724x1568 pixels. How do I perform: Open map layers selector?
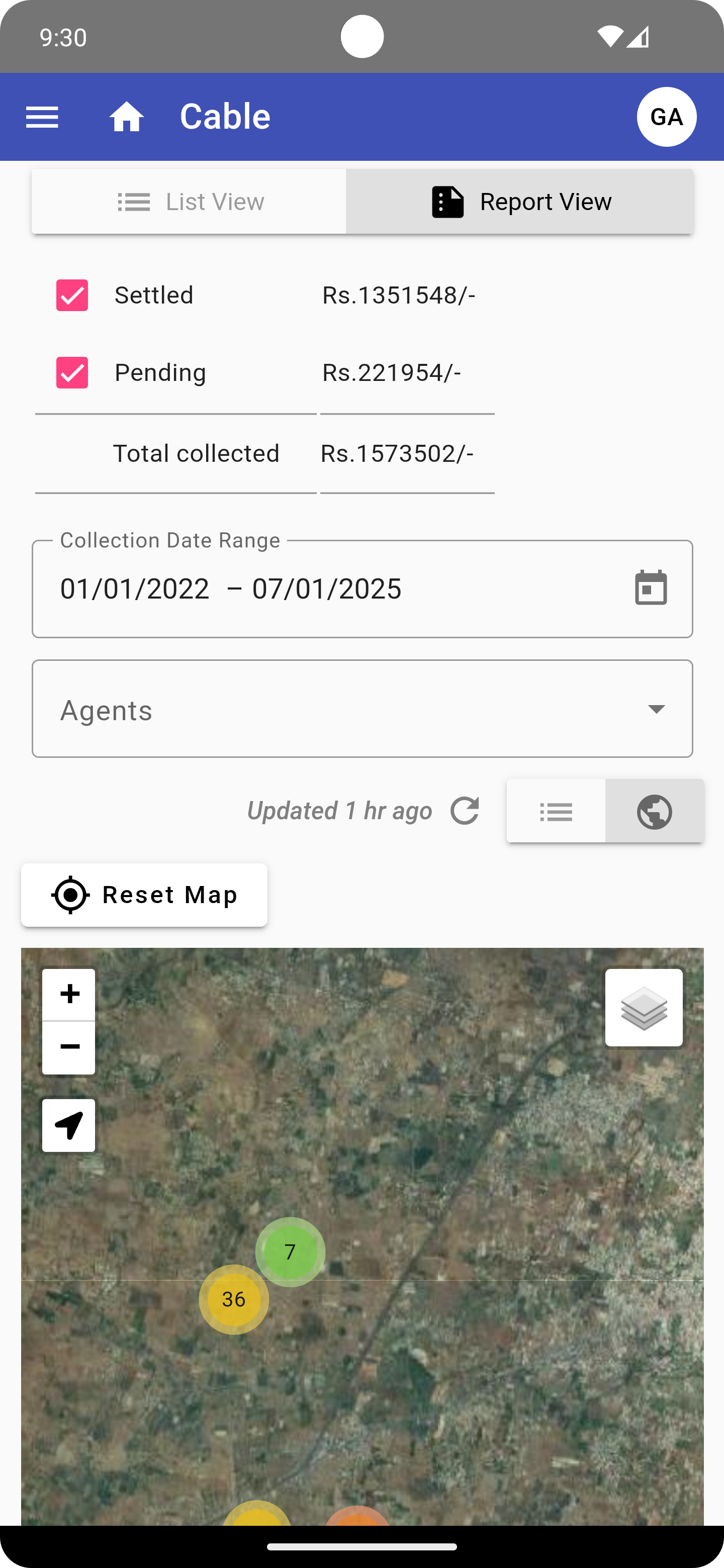644,1008
